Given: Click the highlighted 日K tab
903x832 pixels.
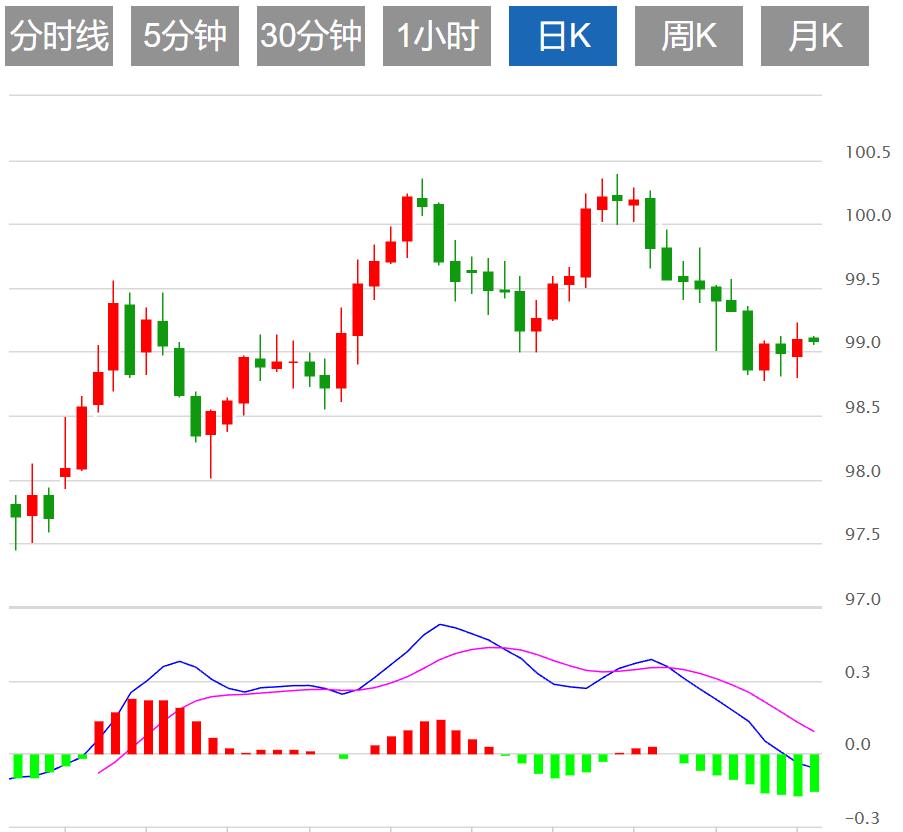Looking at the screenshot, I should [563, 36].
